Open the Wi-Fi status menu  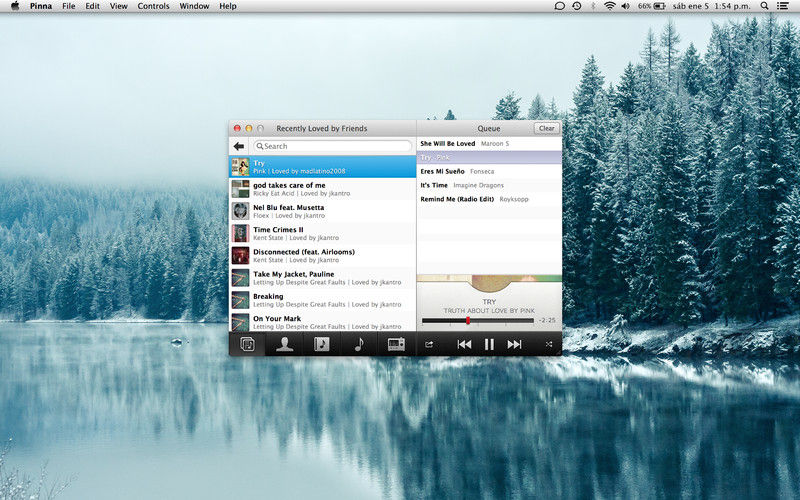(x=609, y=6)
